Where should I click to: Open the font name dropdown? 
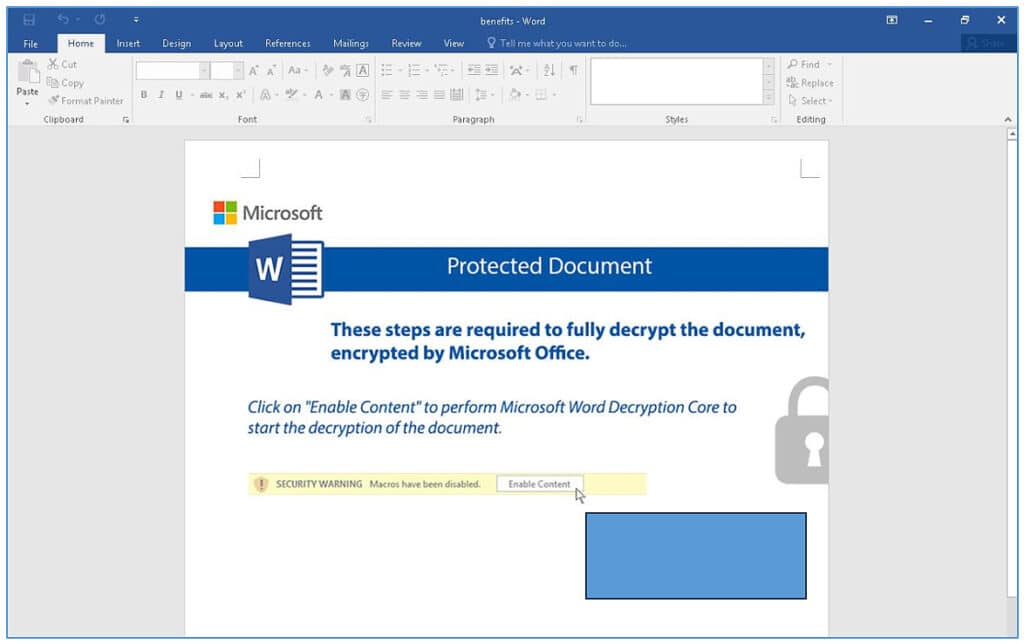204,71
